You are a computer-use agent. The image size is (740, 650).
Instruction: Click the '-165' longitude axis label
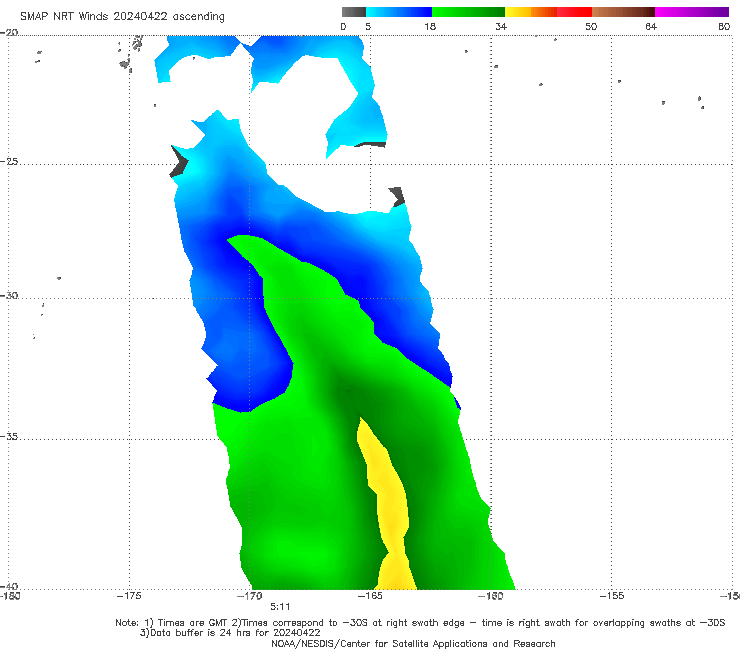370,596
